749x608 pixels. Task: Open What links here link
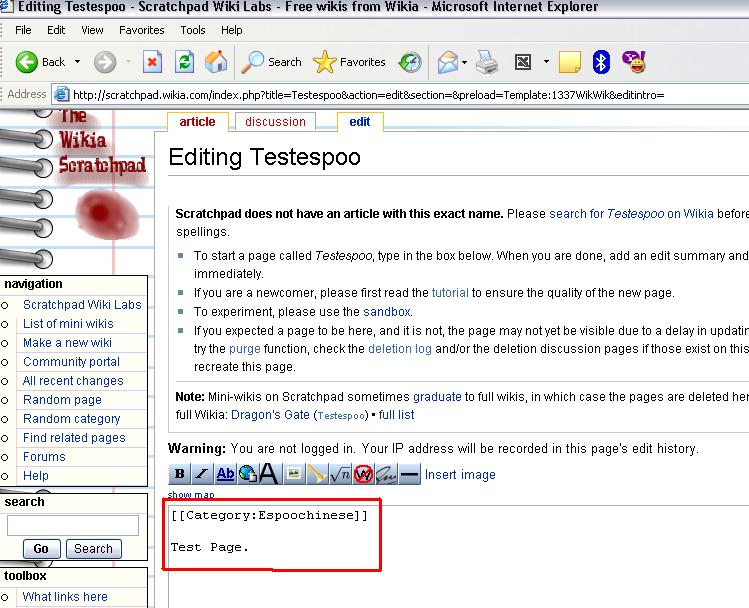click(65, 597)
